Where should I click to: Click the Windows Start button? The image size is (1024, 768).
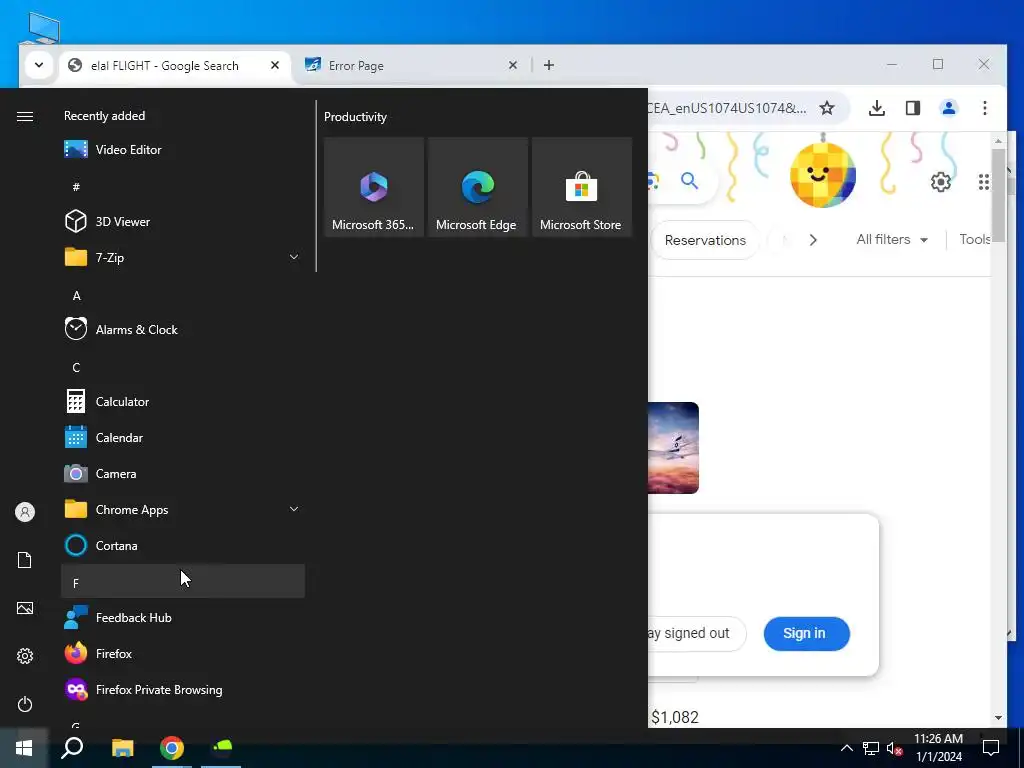pyautogui.click(x=24, y=748)
